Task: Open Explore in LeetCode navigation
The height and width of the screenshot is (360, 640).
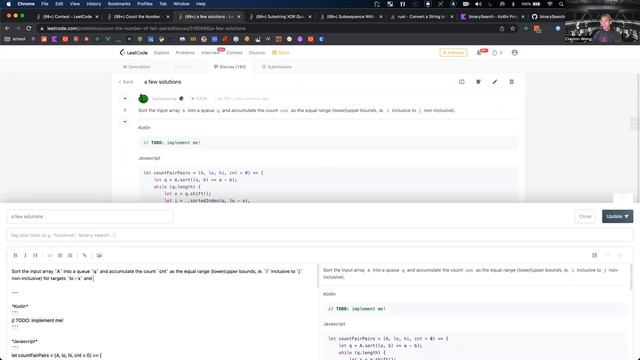Action: (x=162, y=53)
